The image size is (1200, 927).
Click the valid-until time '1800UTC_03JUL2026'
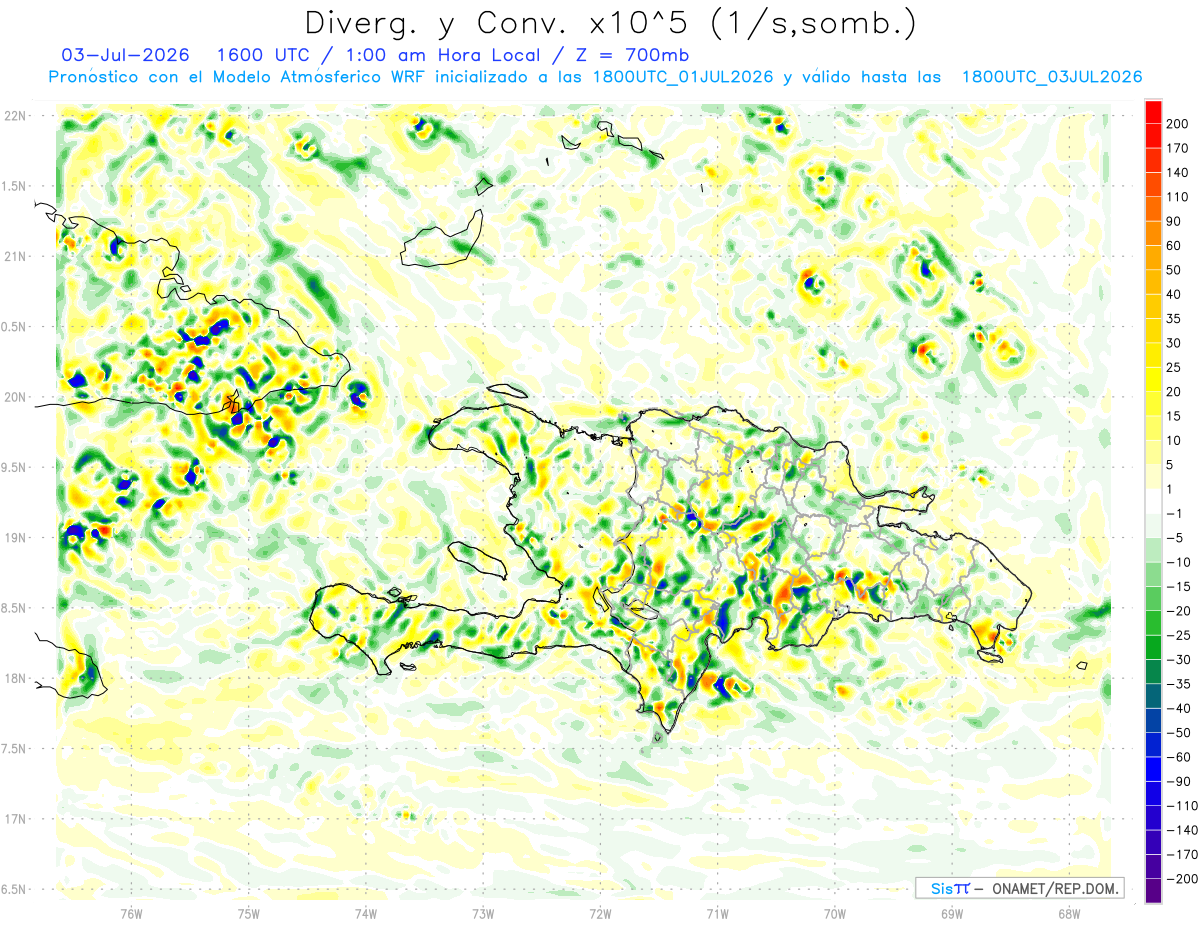coord(1052,76)
